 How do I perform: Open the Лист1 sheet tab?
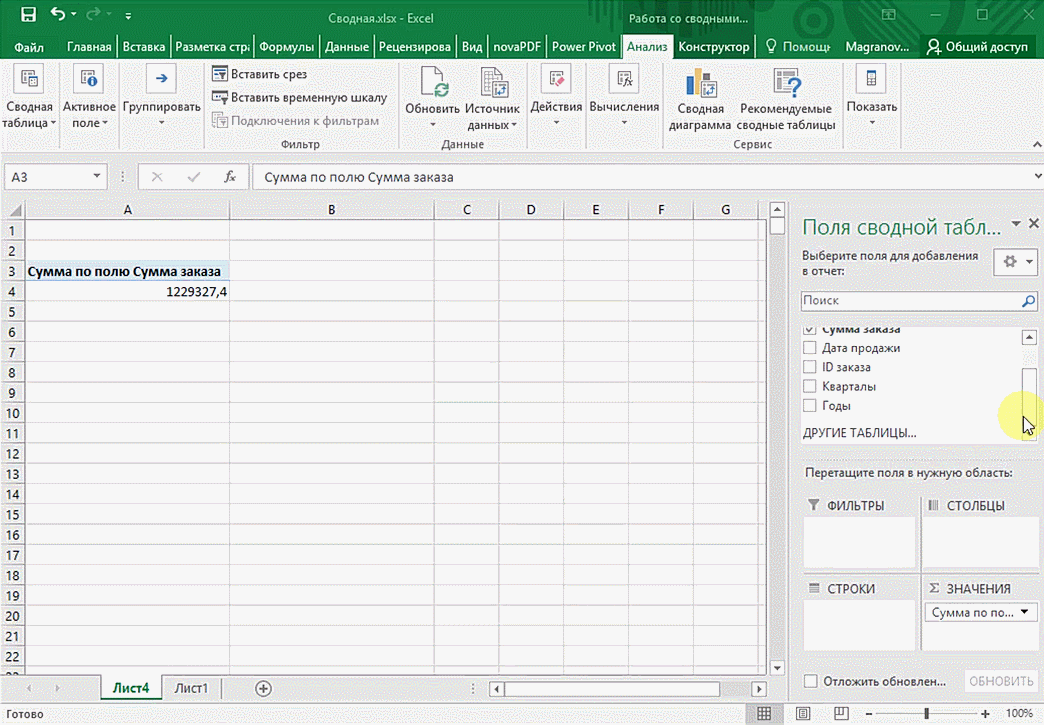[191, 688]
